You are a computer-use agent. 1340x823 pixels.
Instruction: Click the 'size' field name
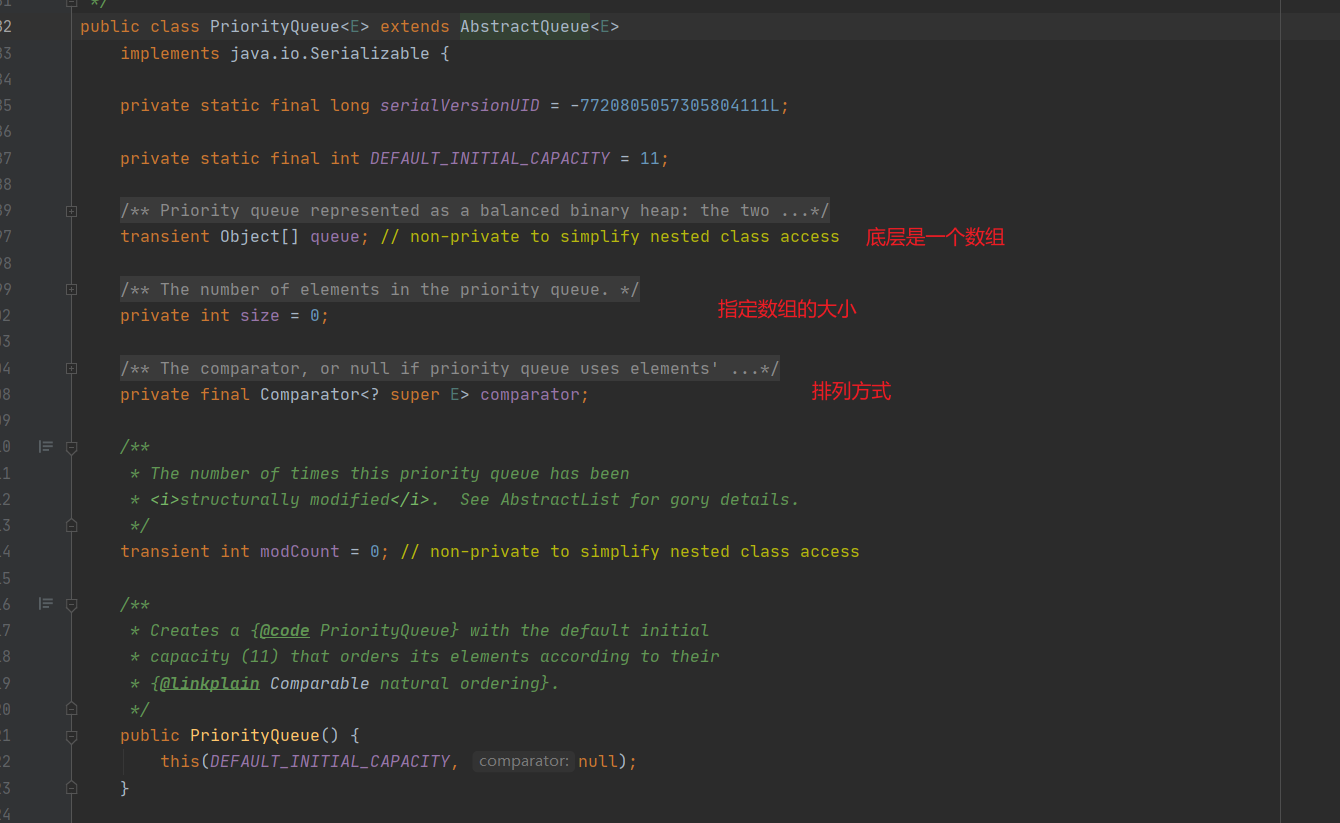click(x=260, y=315)
